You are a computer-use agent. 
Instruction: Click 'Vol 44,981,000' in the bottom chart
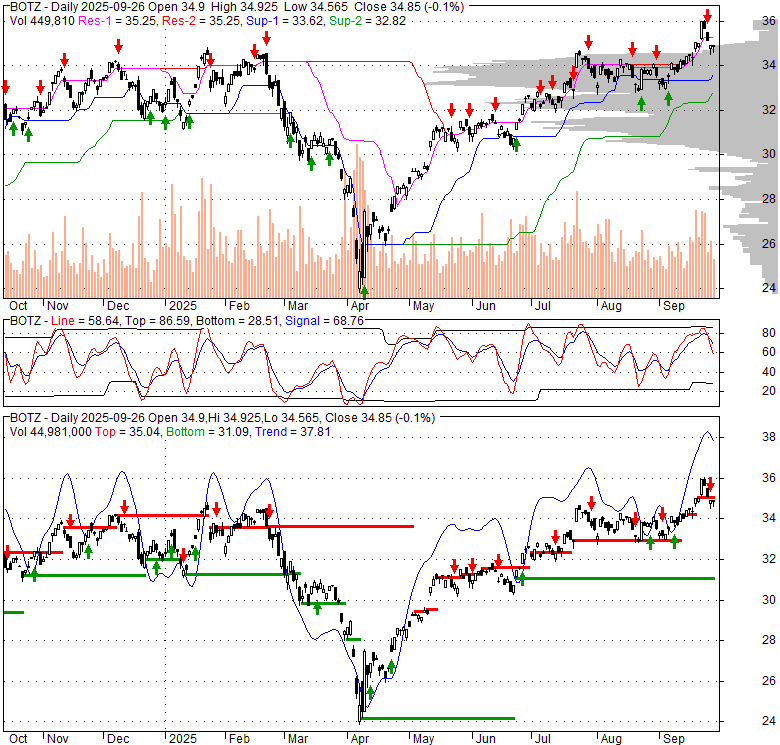click(51, 432)
